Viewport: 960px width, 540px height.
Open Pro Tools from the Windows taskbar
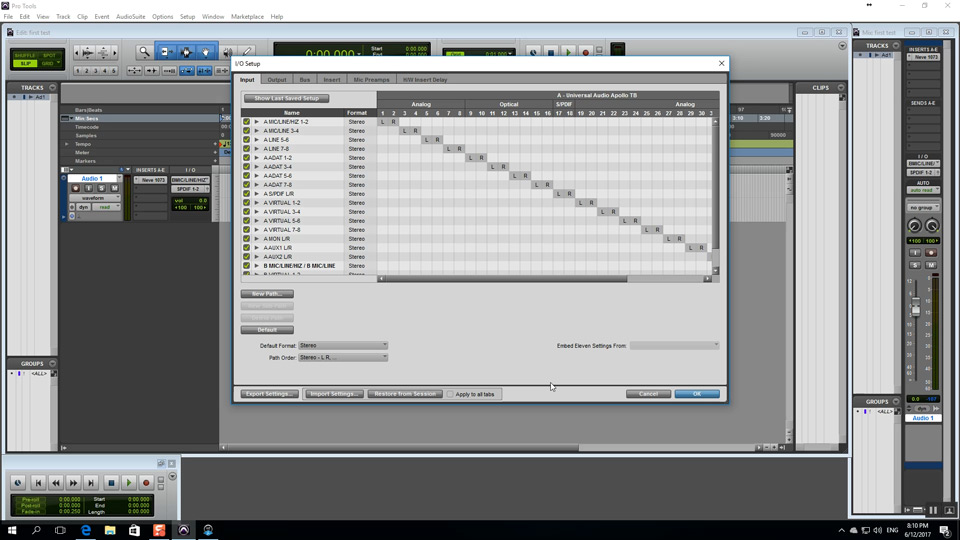tap(184, 530)
